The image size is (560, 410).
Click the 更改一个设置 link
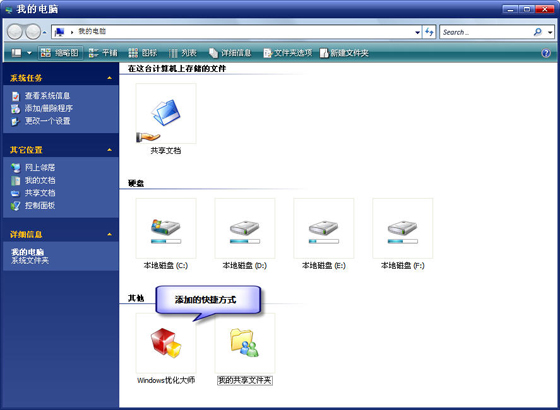click(x=47, y=121)
